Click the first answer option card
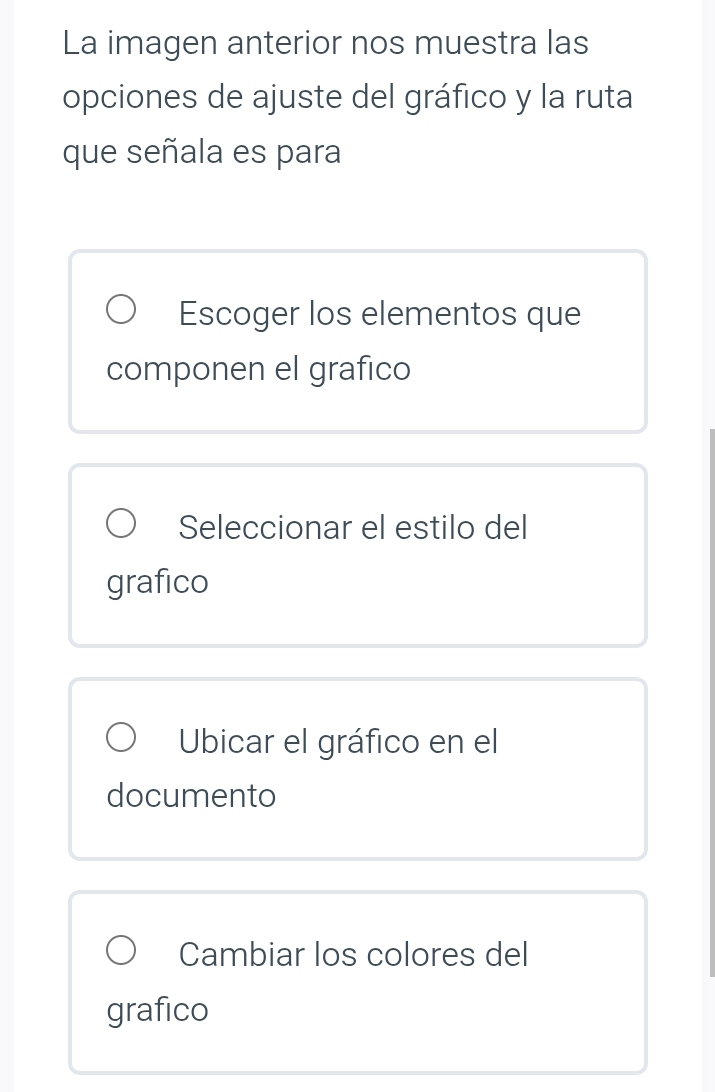 [357, 340]
